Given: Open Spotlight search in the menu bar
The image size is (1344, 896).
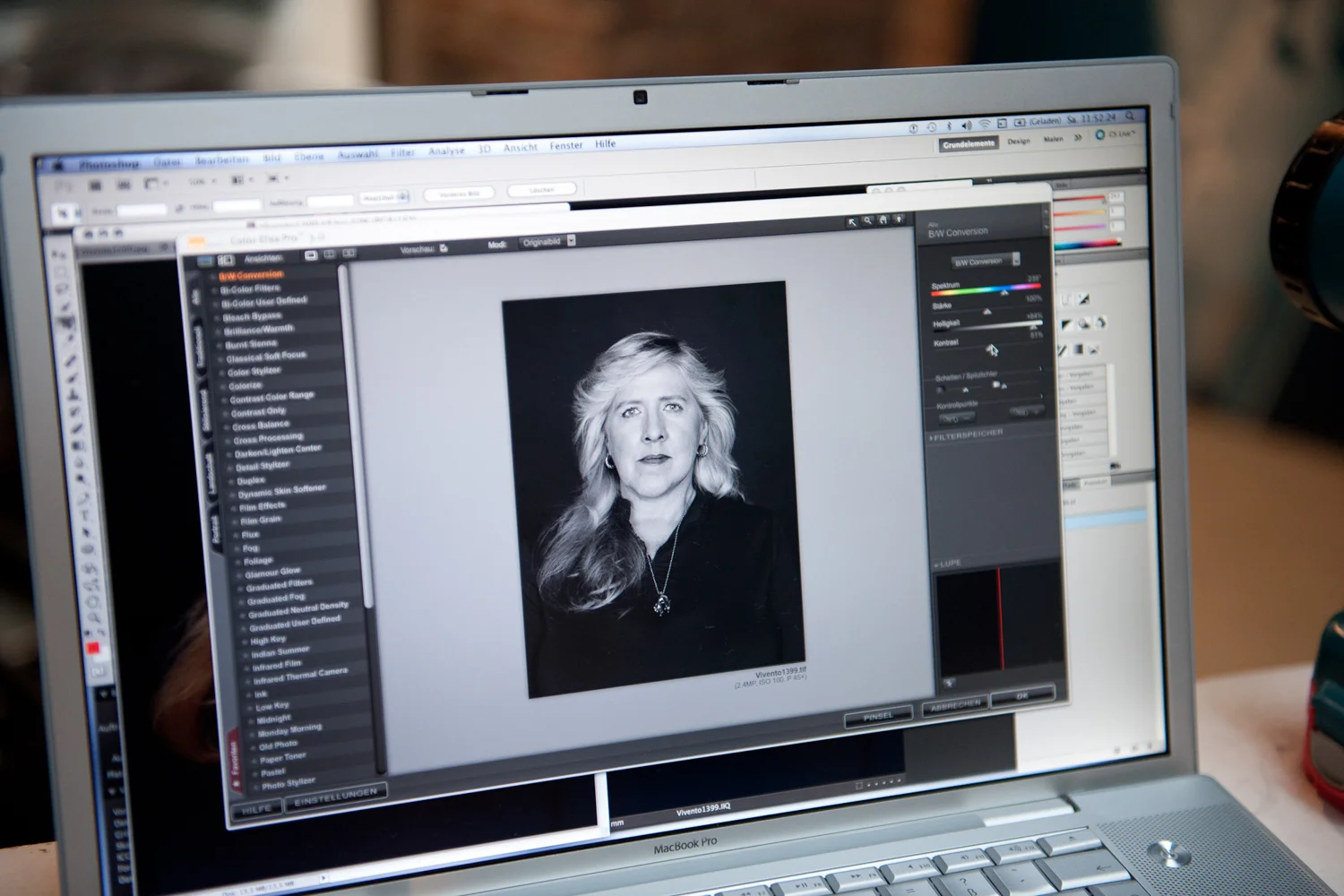Looking at the screenshot, I should click(x=1131, y=116).
